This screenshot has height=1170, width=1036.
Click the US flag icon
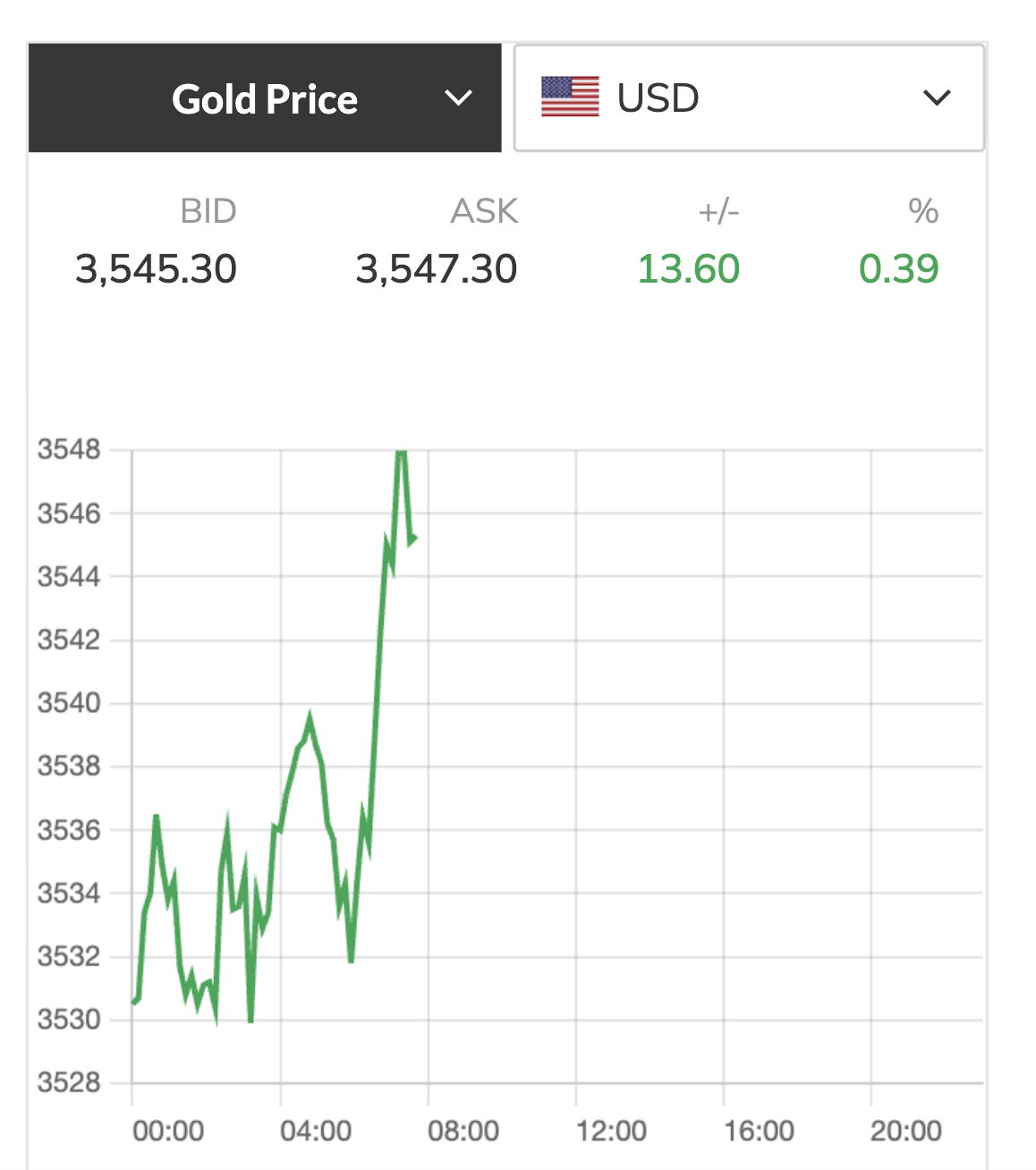(x=570, y=97)
